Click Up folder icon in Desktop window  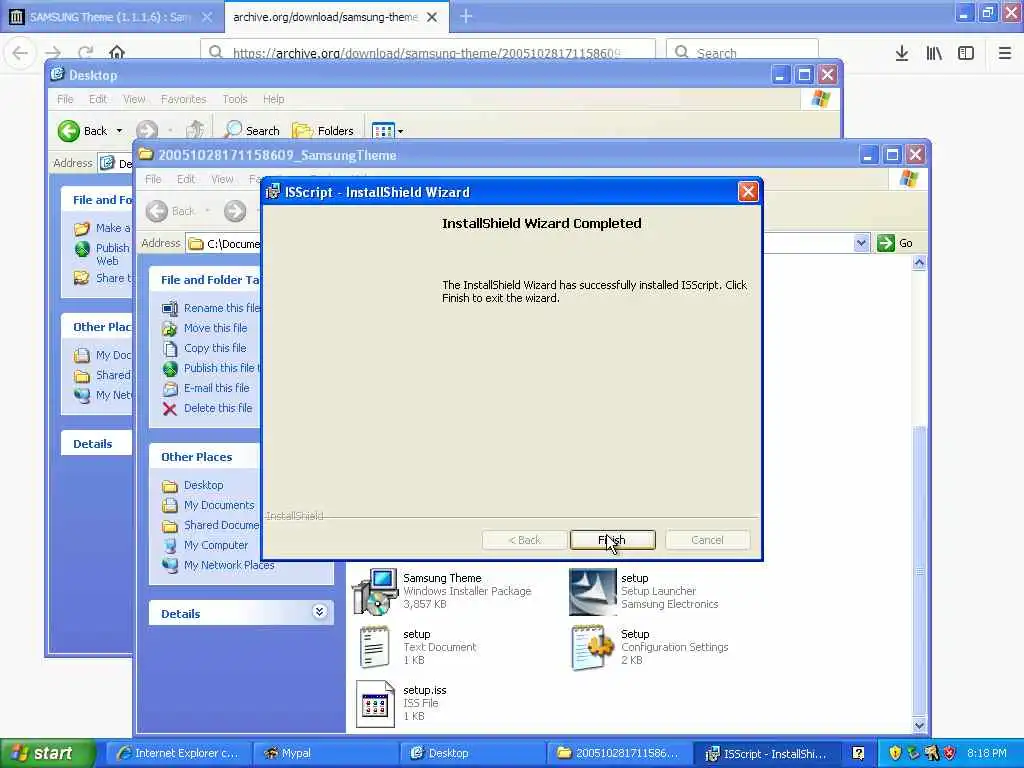pyautogui.click(x=195, y=130)
